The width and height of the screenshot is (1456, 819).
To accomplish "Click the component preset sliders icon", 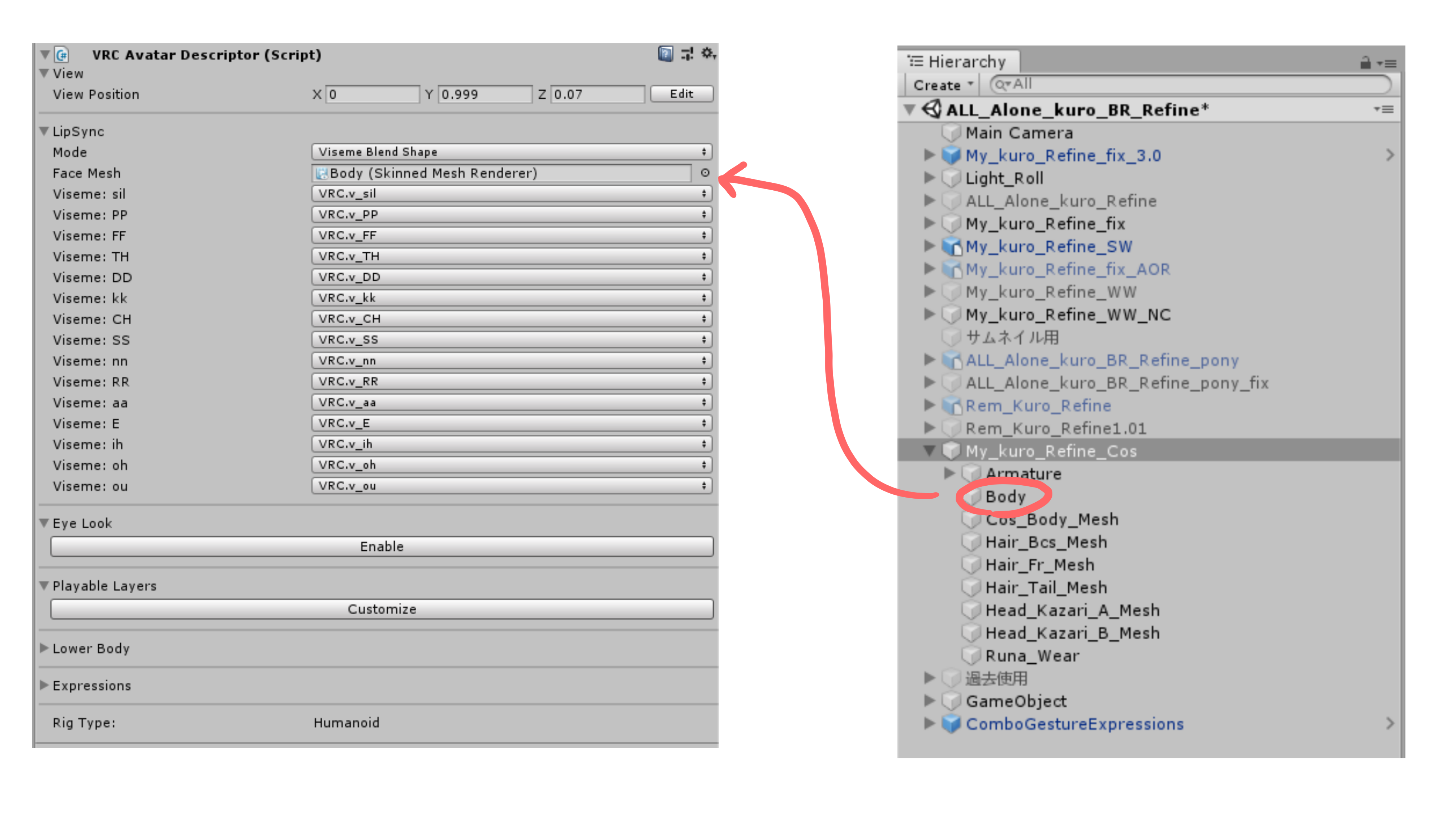I will tap(687, 54).
